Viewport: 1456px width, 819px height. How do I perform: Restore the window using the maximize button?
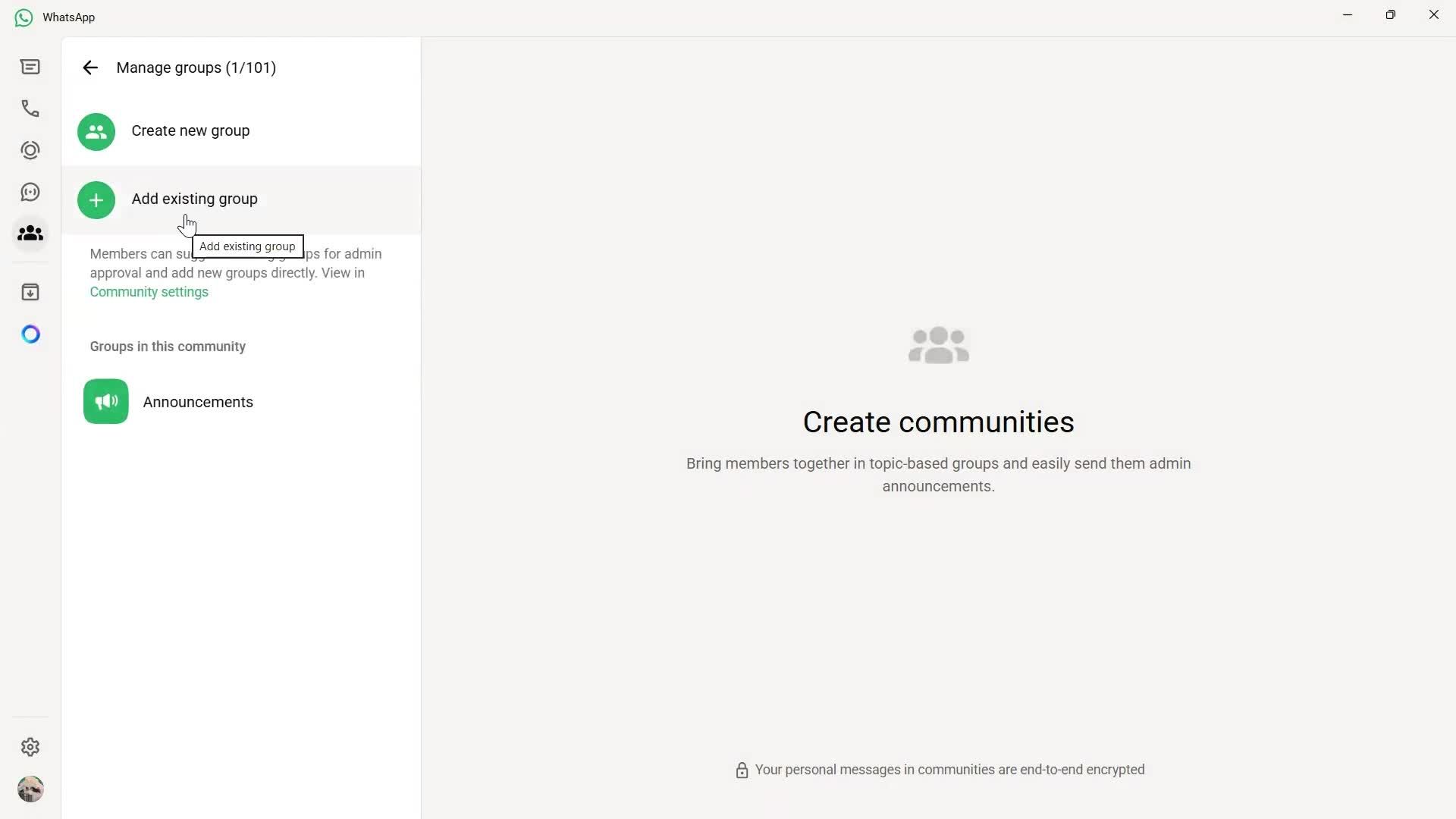pyautogui.click(x=1391, y=14)
